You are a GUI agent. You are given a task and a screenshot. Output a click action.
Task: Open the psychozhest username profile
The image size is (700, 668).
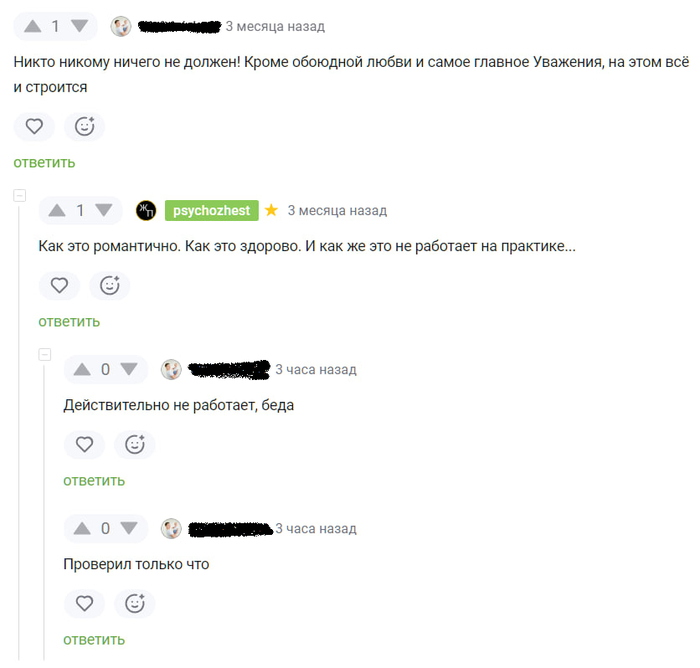pyautogui.click(x=212, y=210)
